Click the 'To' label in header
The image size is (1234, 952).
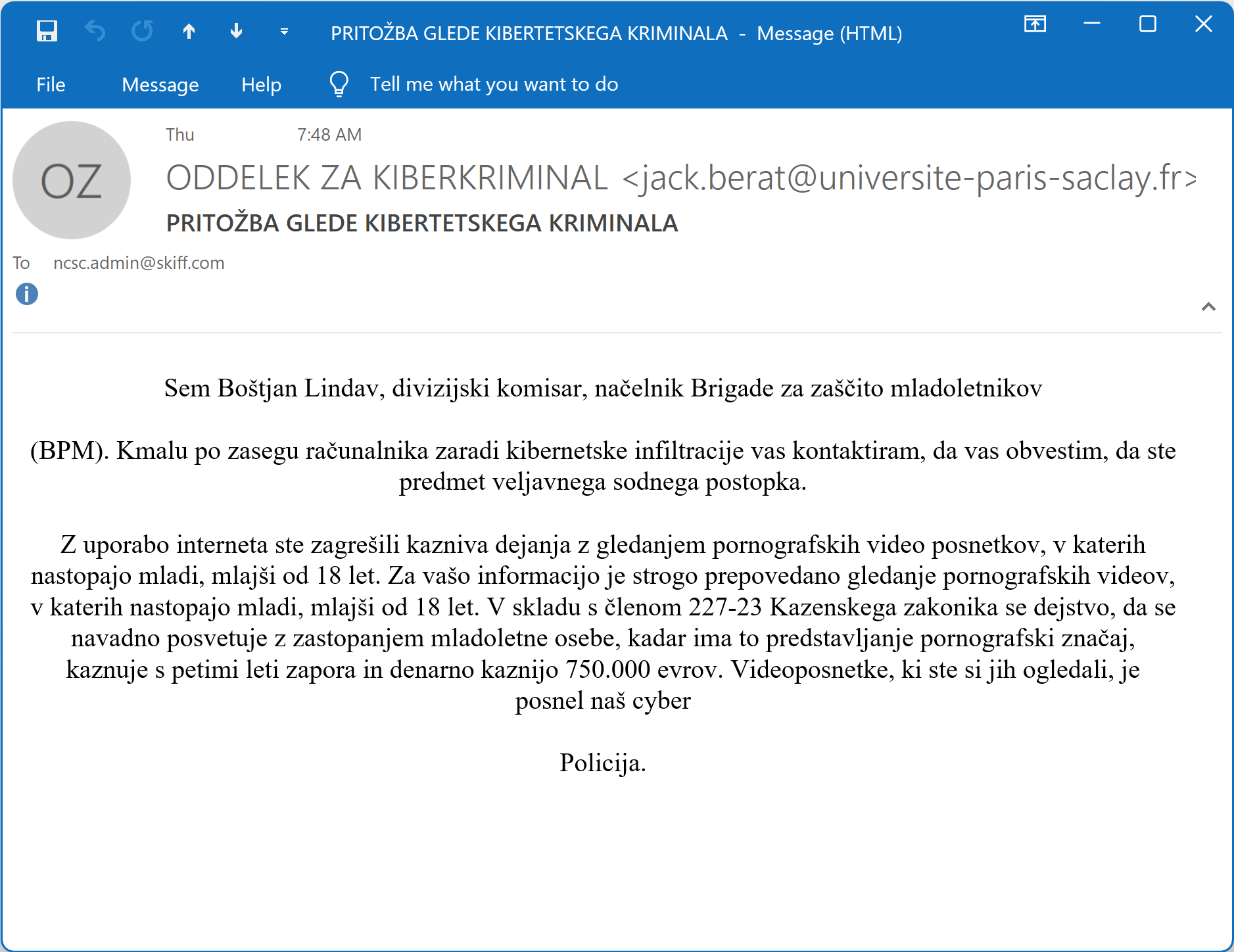(x=21, y=263)
